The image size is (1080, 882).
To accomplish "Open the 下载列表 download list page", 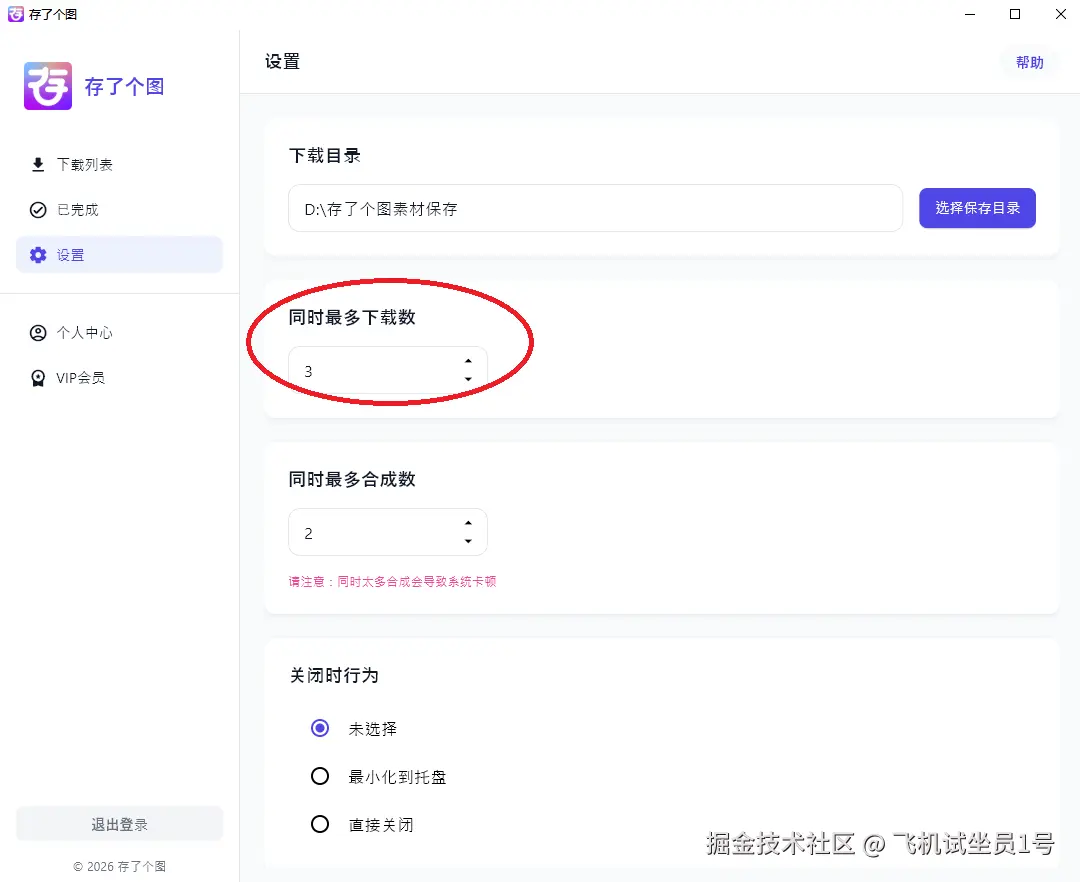I will 119,165.
